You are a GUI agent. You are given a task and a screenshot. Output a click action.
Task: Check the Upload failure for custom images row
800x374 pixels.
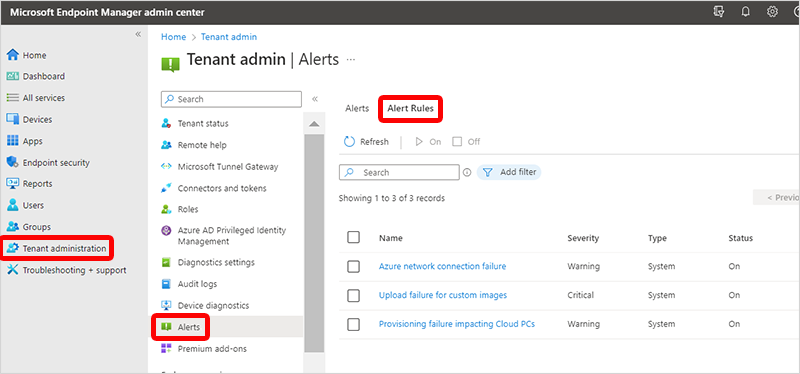353,295
